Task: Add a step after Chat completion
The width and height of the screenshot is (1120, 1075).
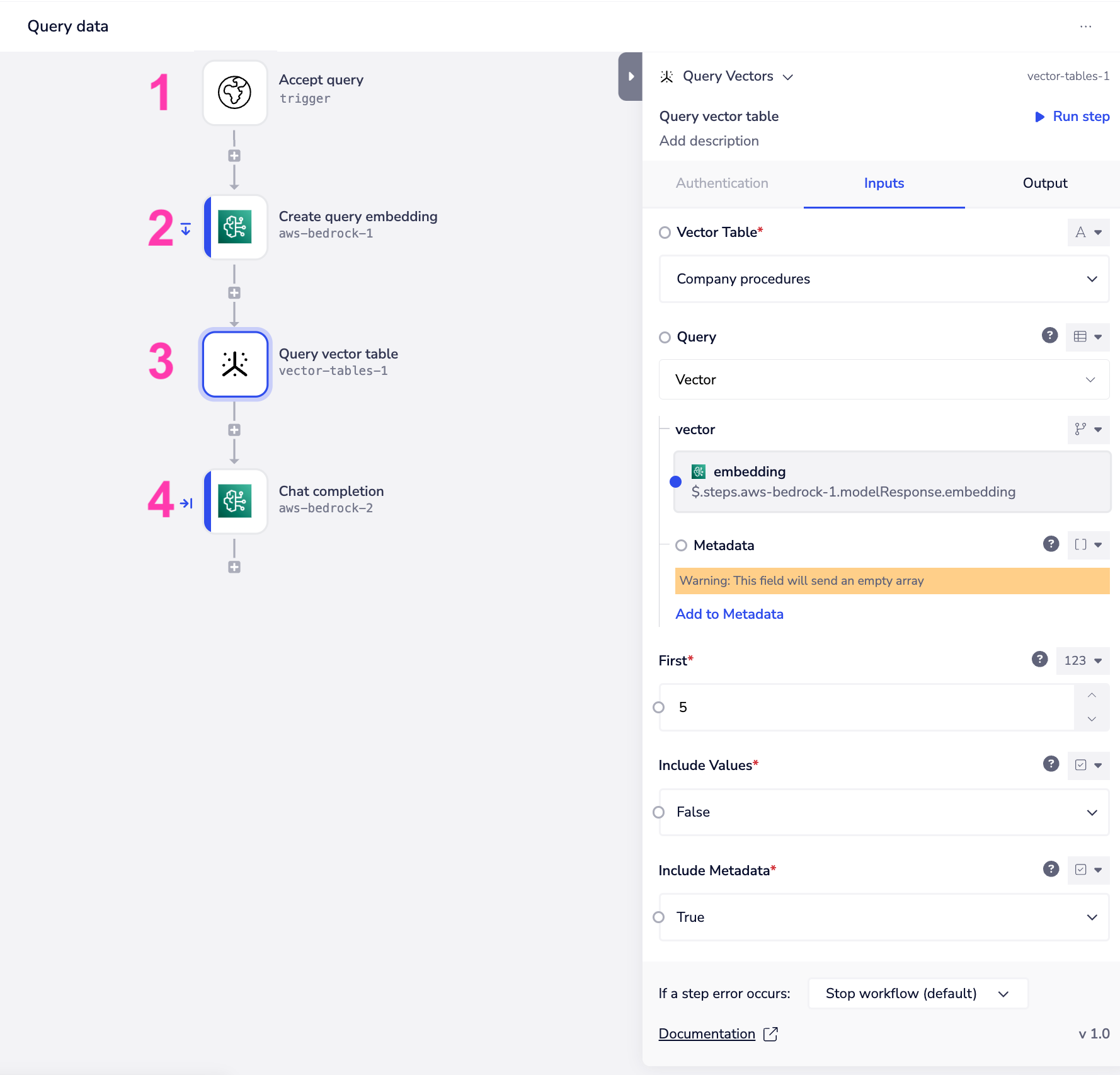Action: (x=234, y=567)
